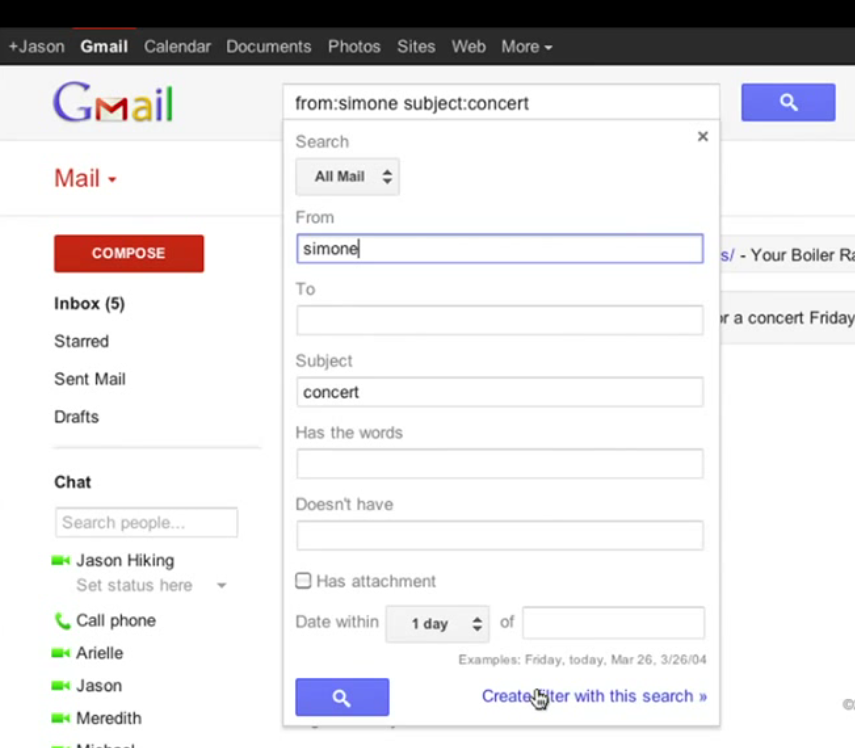
Task: Open Sites from the top bar
Action: 416,47
